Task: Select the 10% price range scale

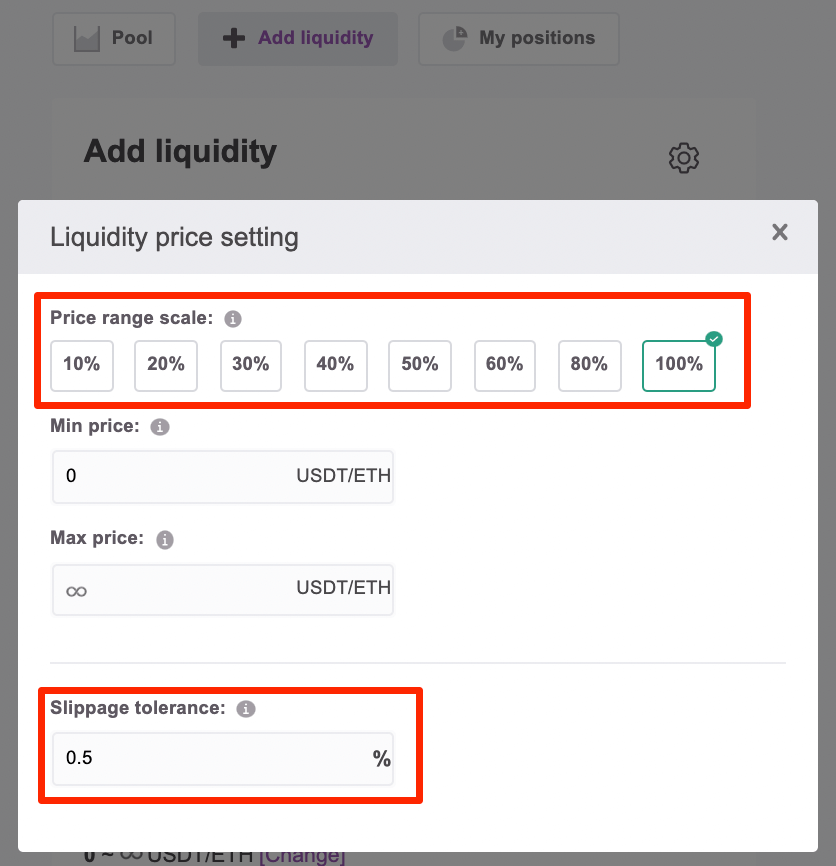Action: 82,366
